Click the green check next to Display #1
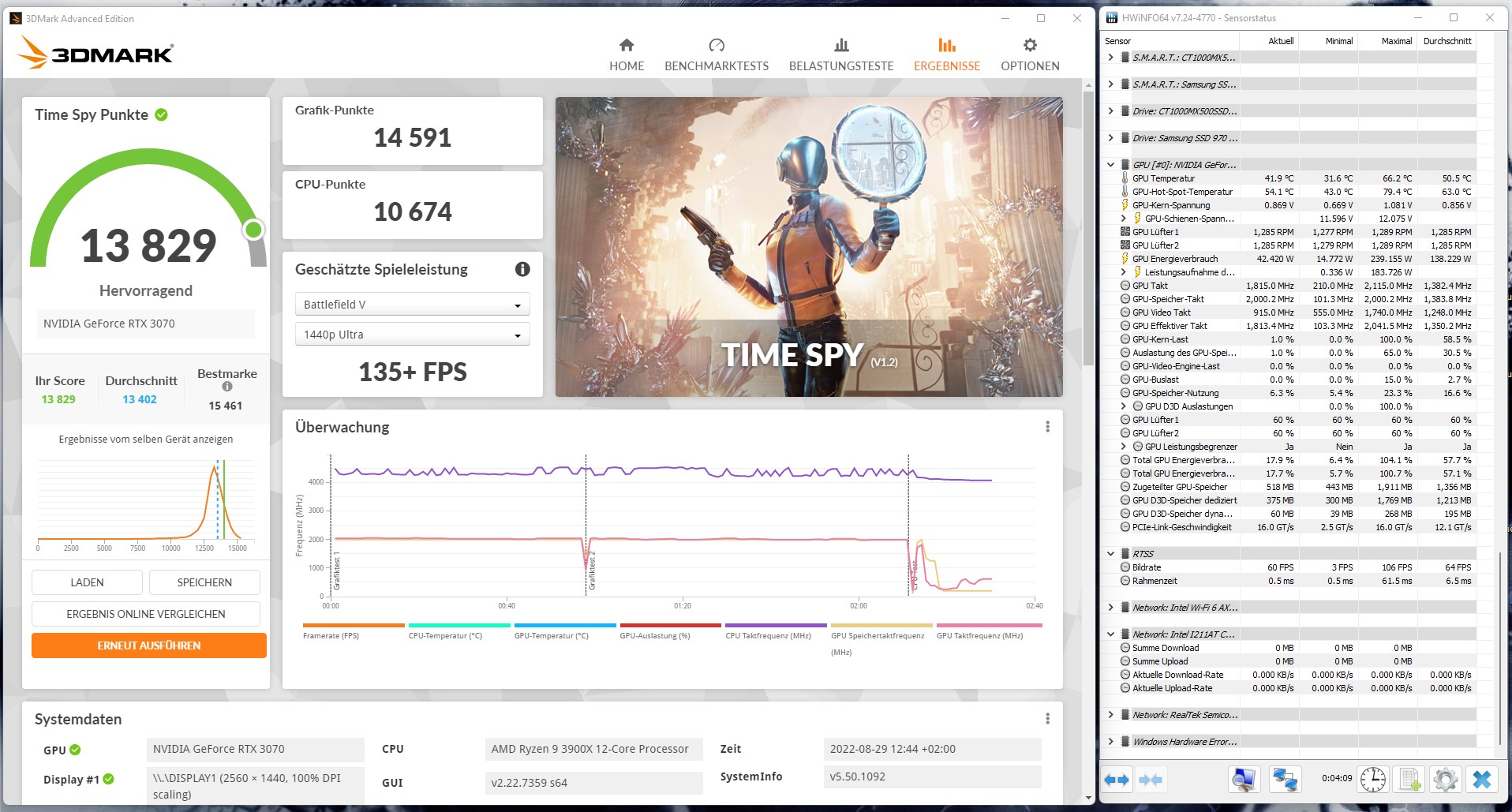The height and width of the screenshot is (812, 1512). 109,779
